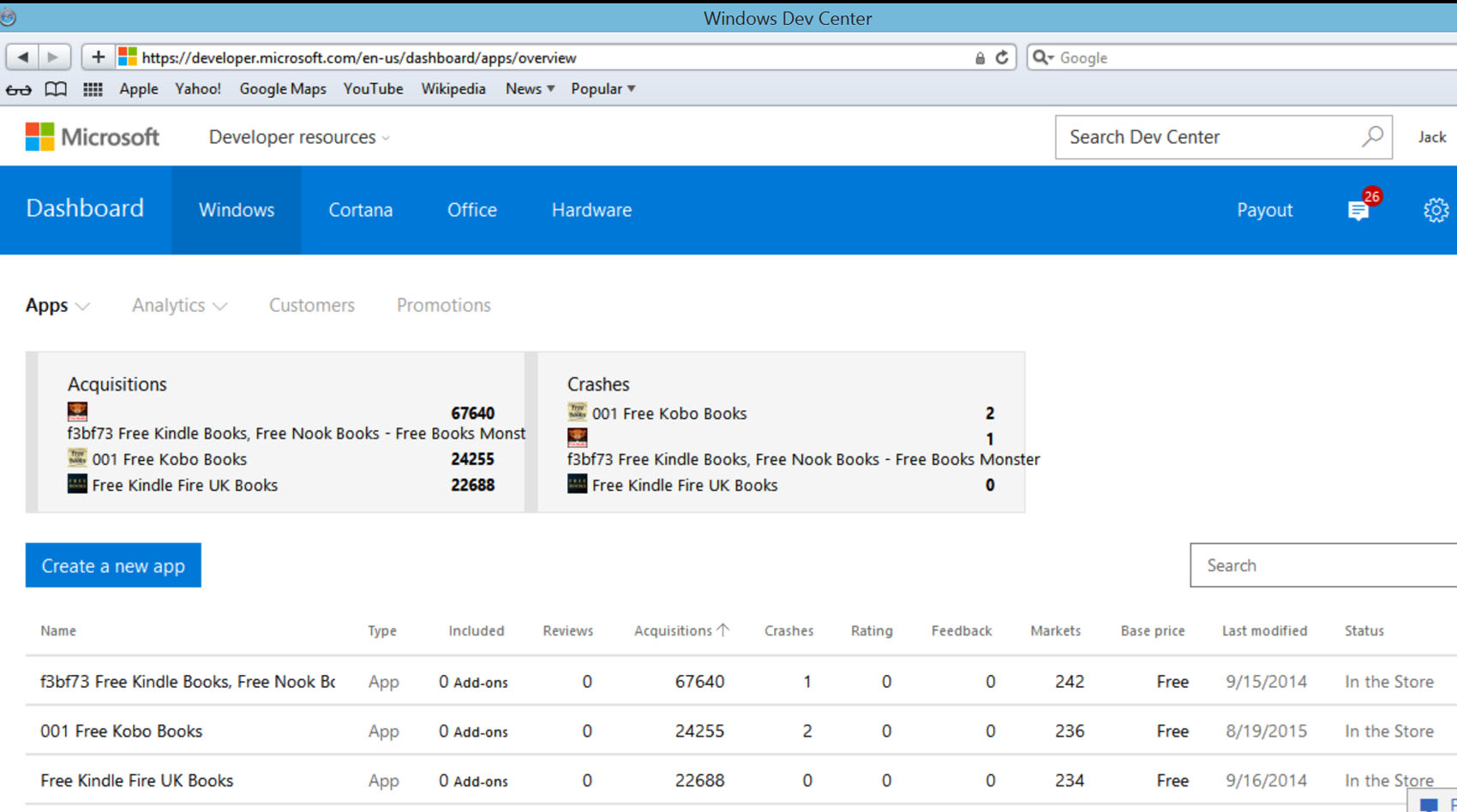Expand the Developer resources dropdown
Viewport: 1457px width, 812px height.
[x=299, y=137]
